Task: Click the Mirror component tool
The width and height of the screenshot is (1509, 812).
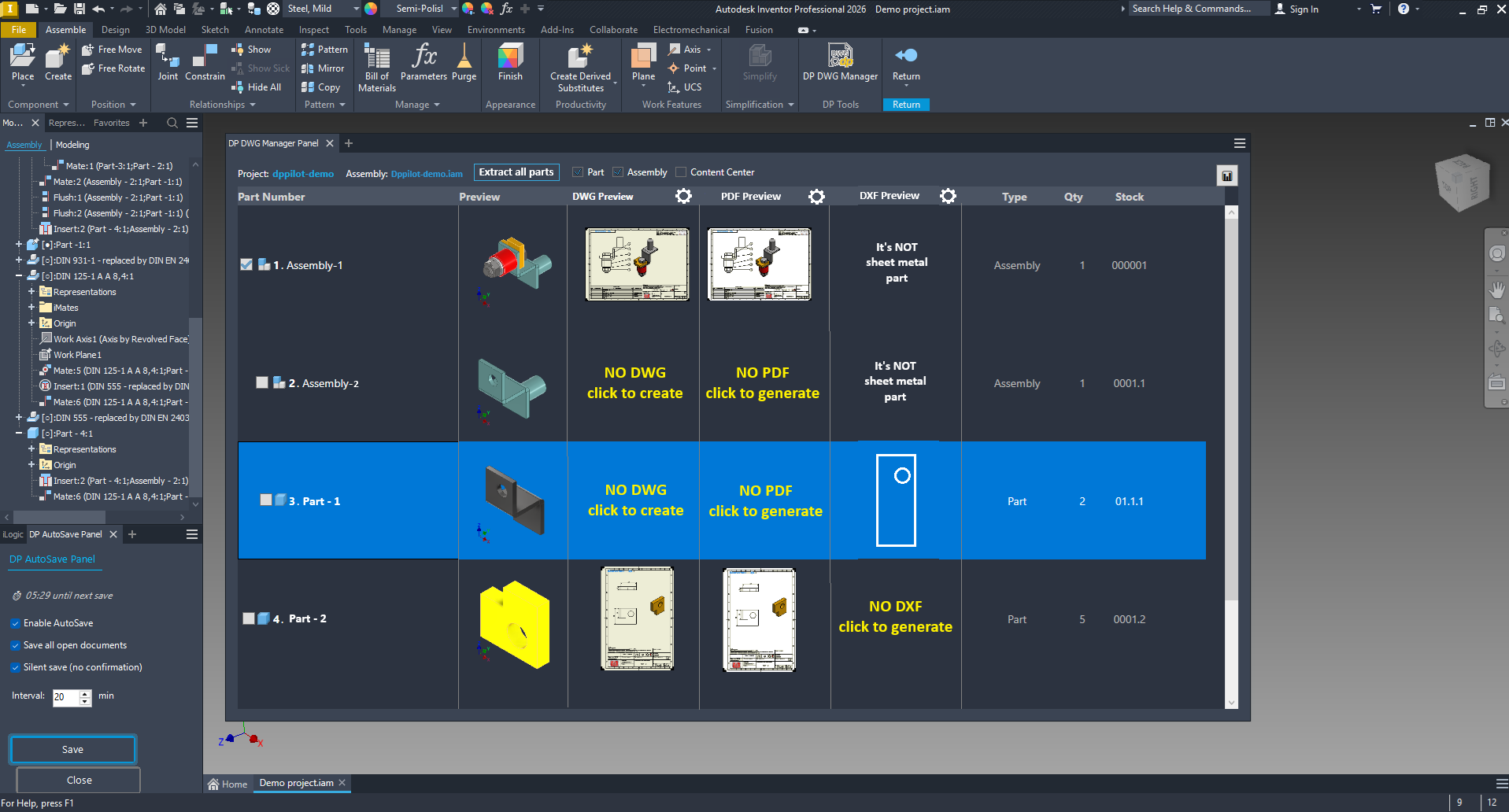Action: pos(323,68)
